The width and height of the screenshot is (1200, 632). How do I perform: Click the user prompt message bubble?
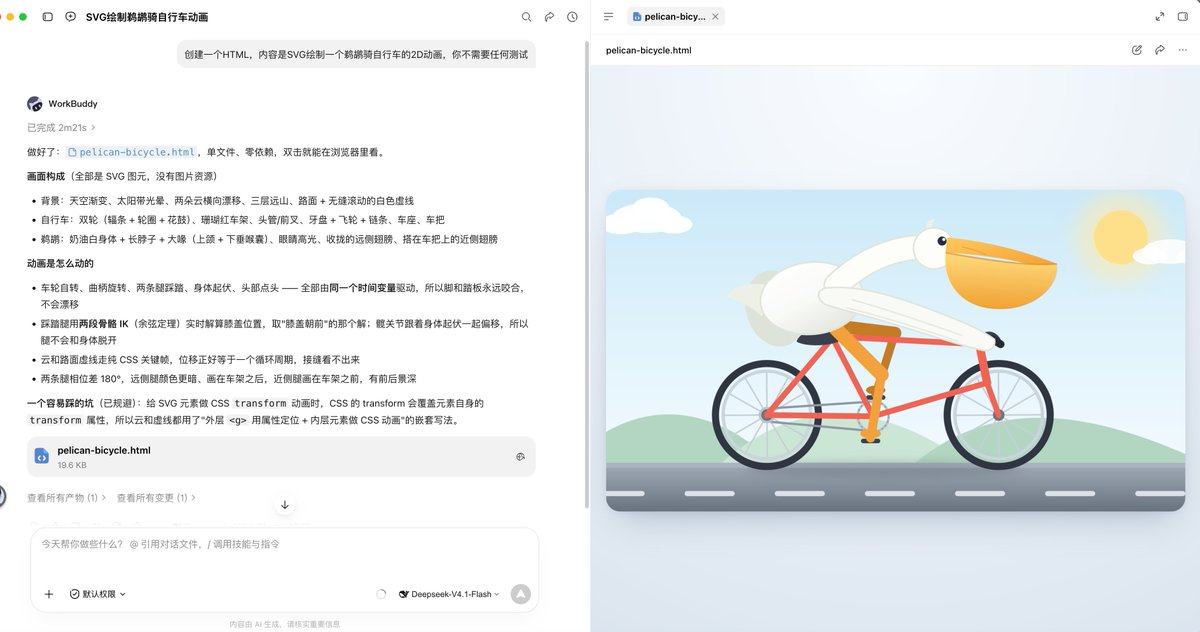click(357, 54)
